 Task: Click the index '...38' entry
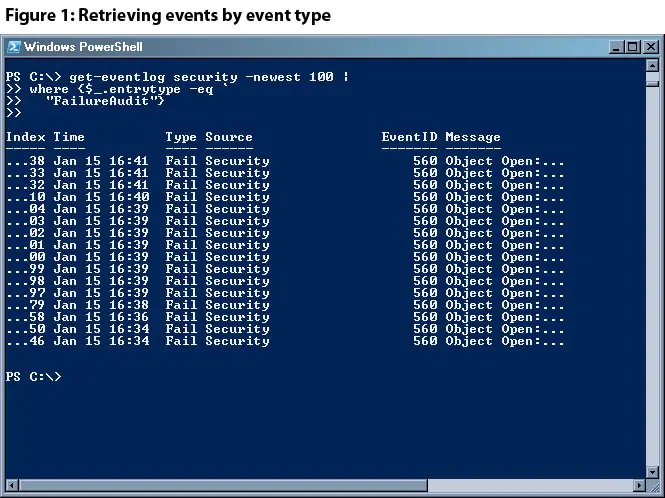tap(25, 161)
